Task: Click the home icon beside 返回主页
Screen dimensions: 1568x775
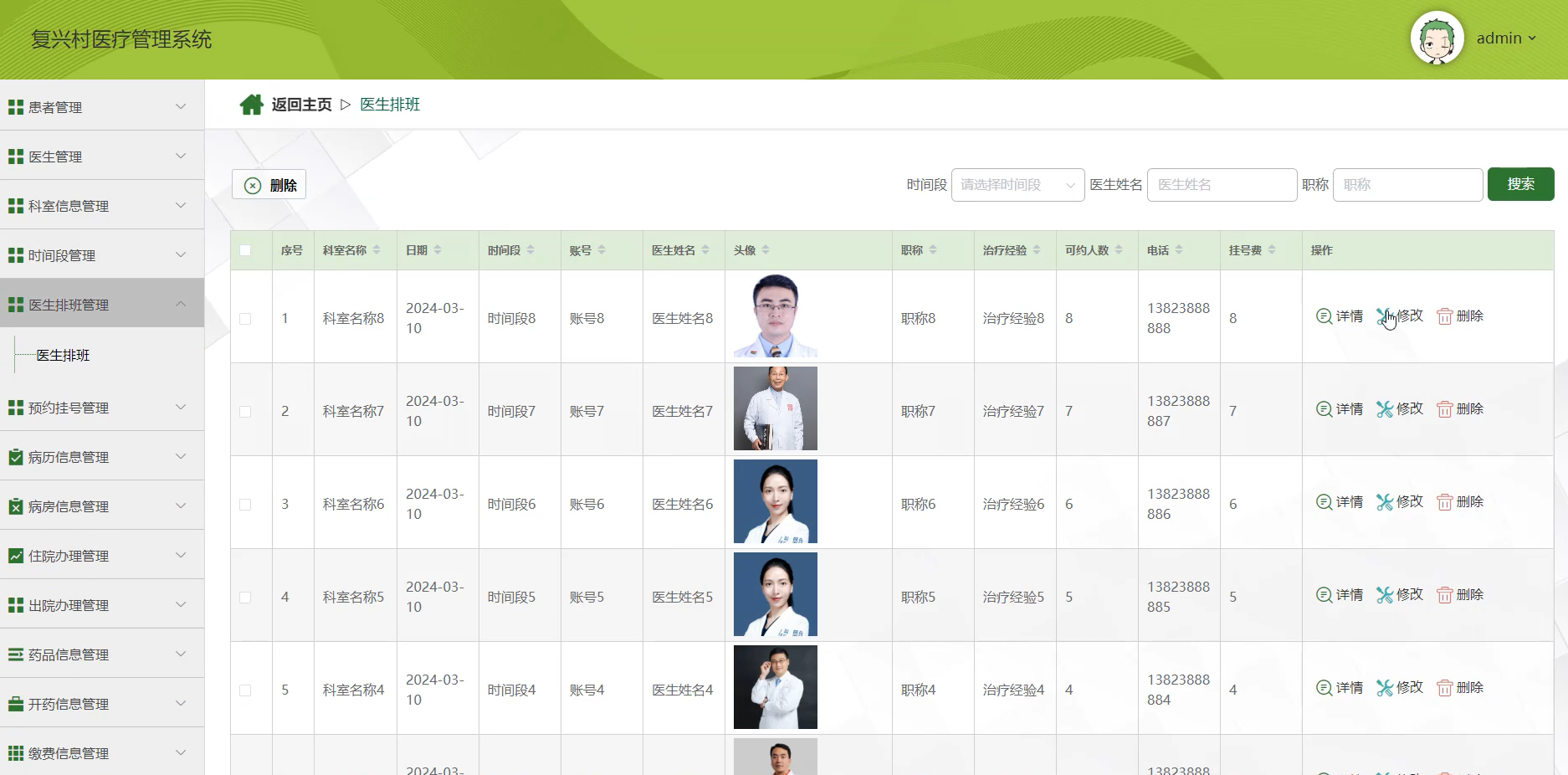Action: tap(251, 105)
